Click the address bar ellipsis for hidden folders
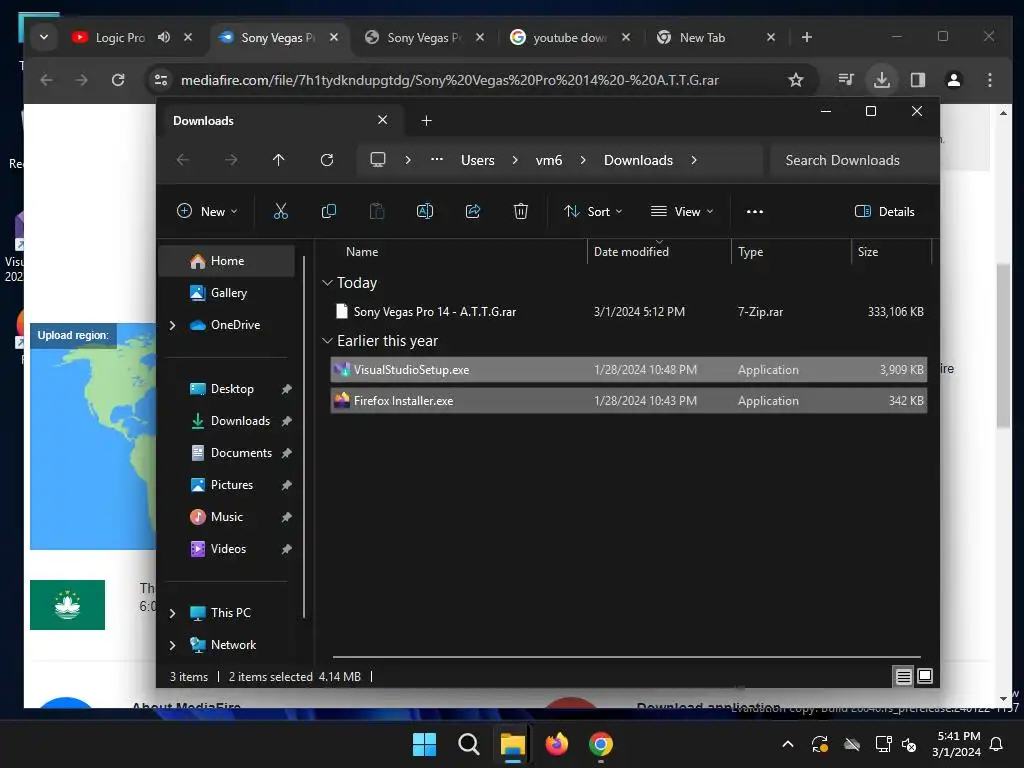 tap(437, 159)
